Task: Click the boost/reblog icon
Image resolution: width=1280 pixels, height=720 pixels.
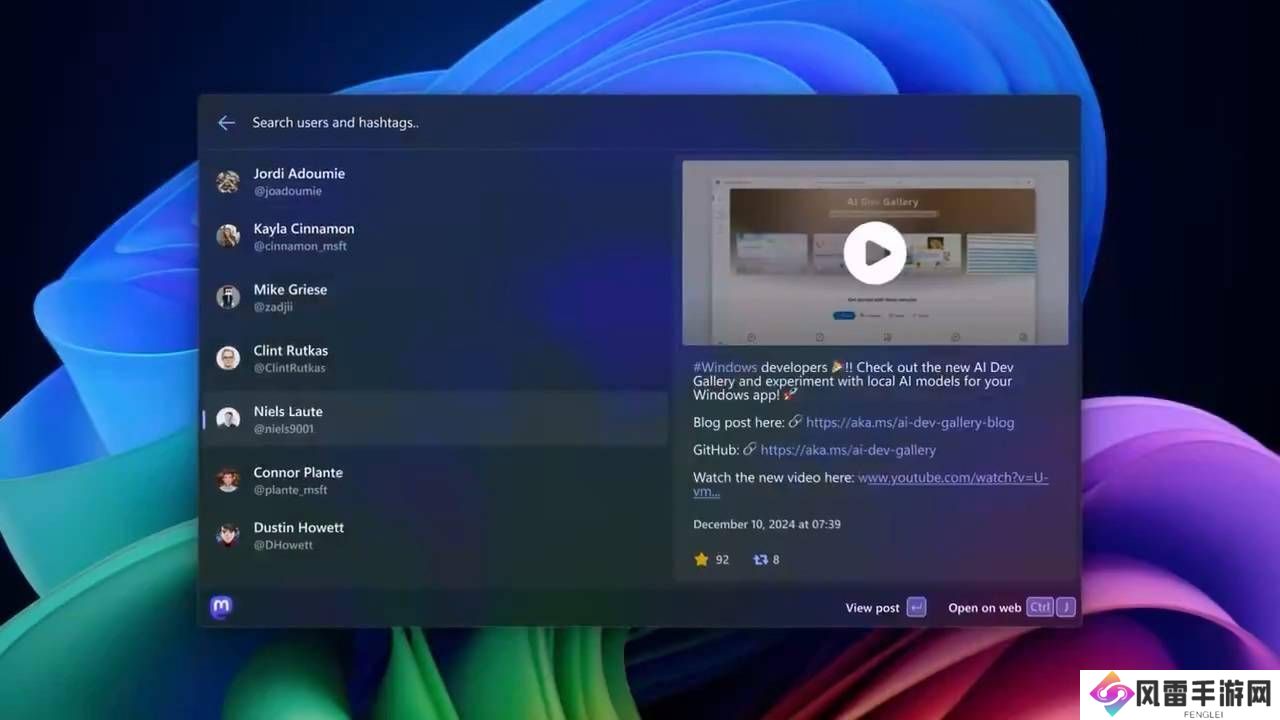Action: (760, 559)
